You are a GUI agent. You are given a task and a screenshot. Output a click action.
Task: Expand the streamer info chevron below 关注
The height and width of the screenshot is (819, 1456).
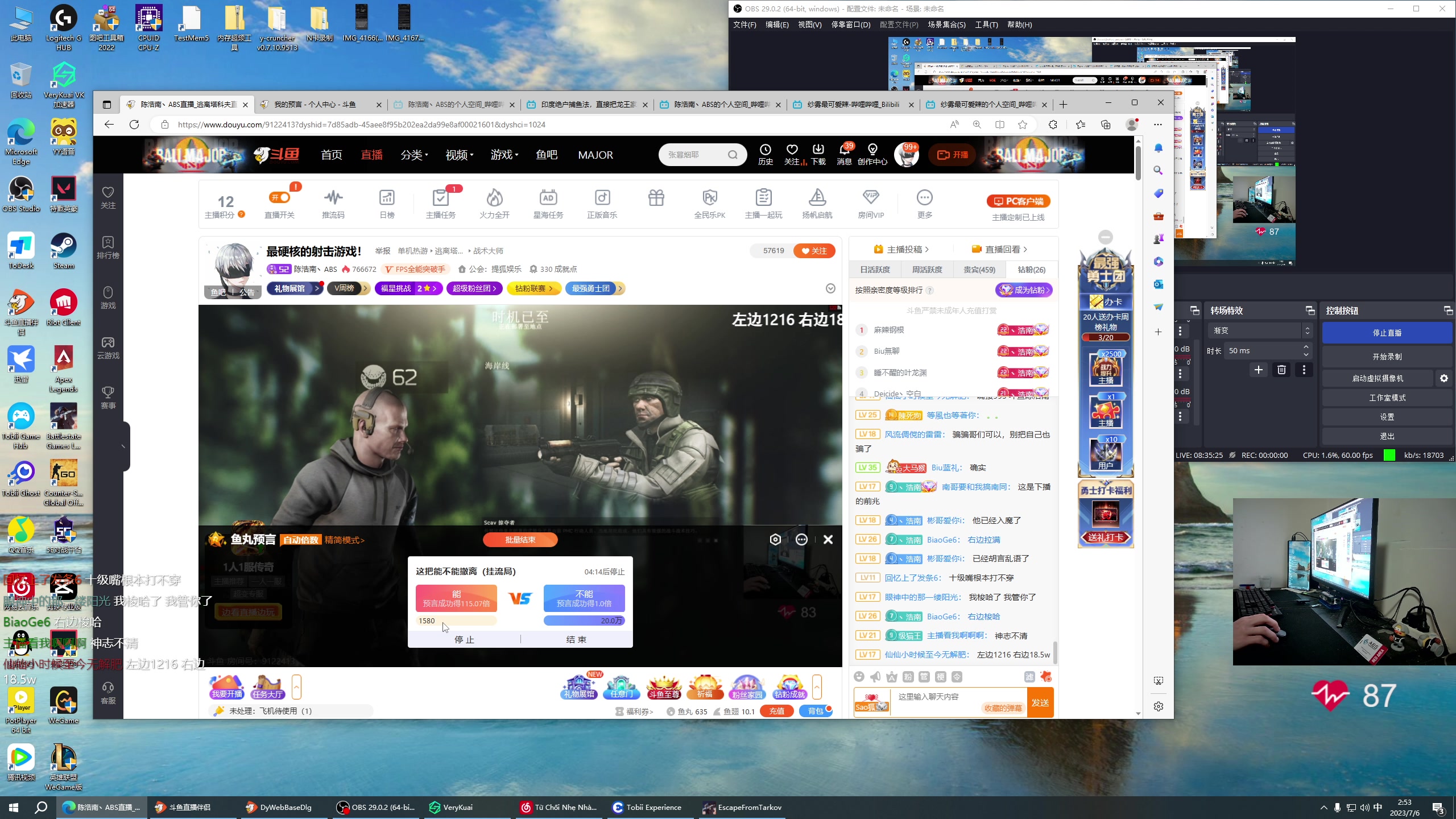pos(830,289)
